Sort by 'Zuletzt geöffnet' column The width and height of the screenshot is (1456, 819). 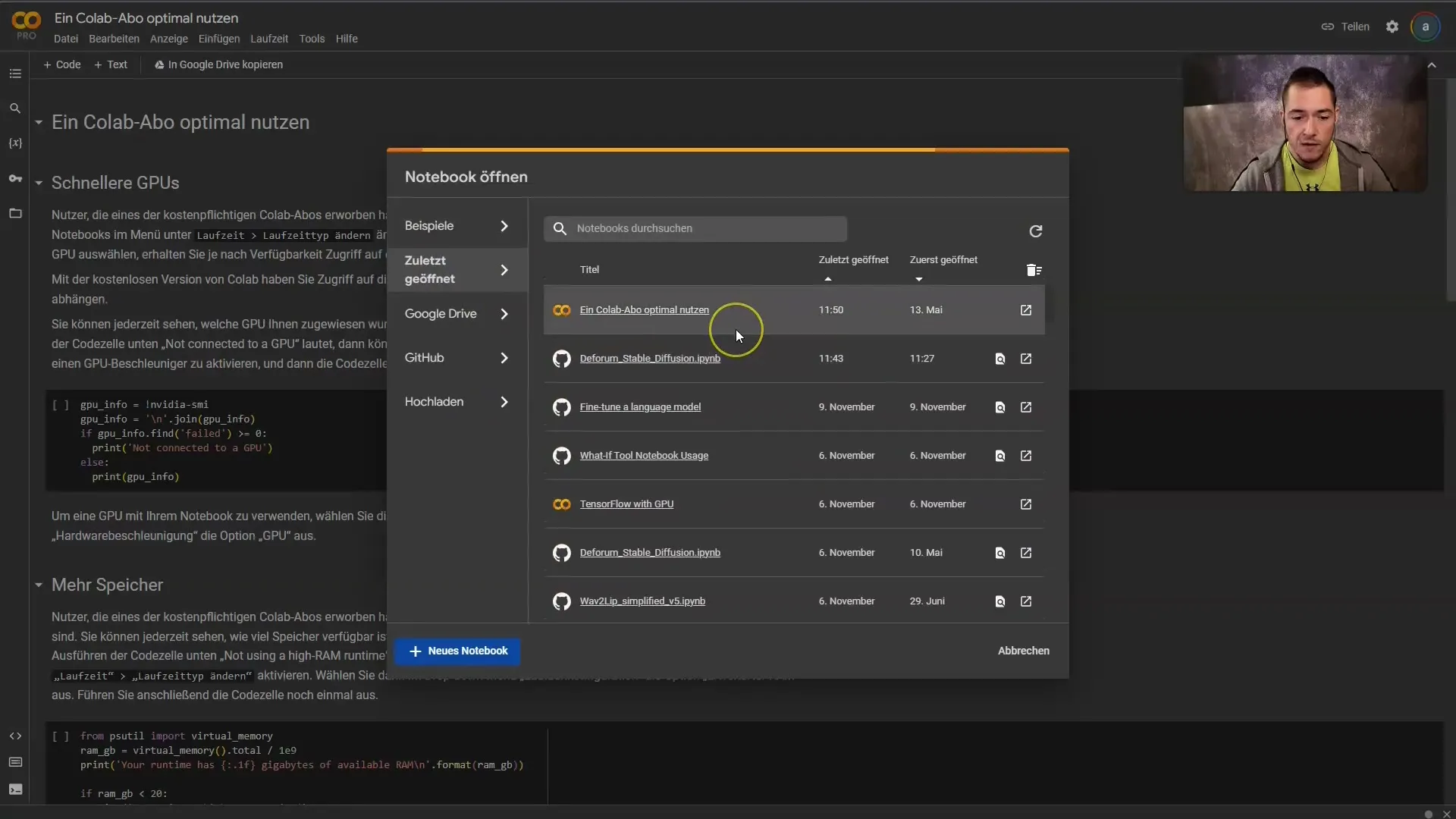(x=853, y=260)
